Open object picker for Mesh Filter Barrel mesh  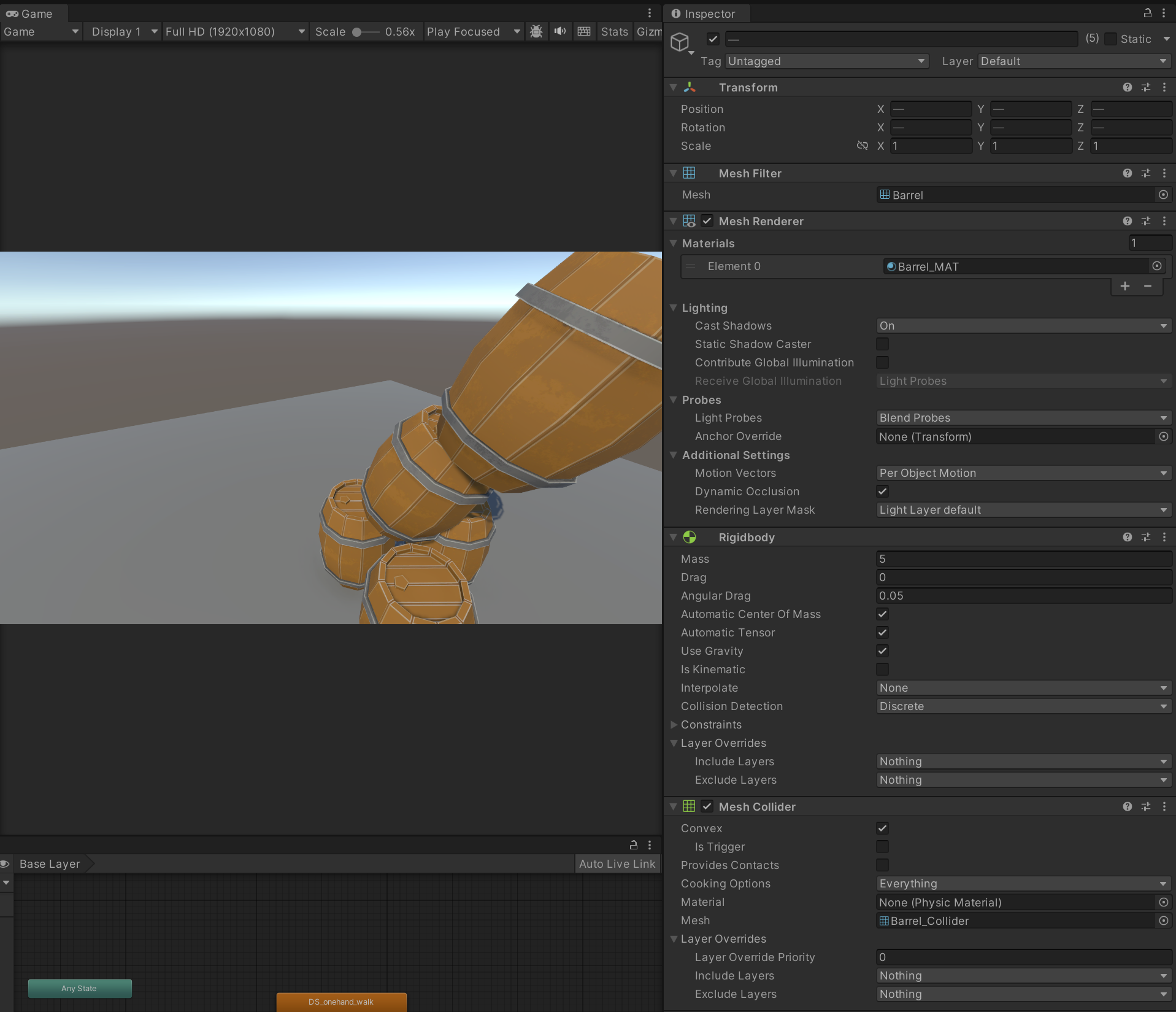[x=1163, y=195]
